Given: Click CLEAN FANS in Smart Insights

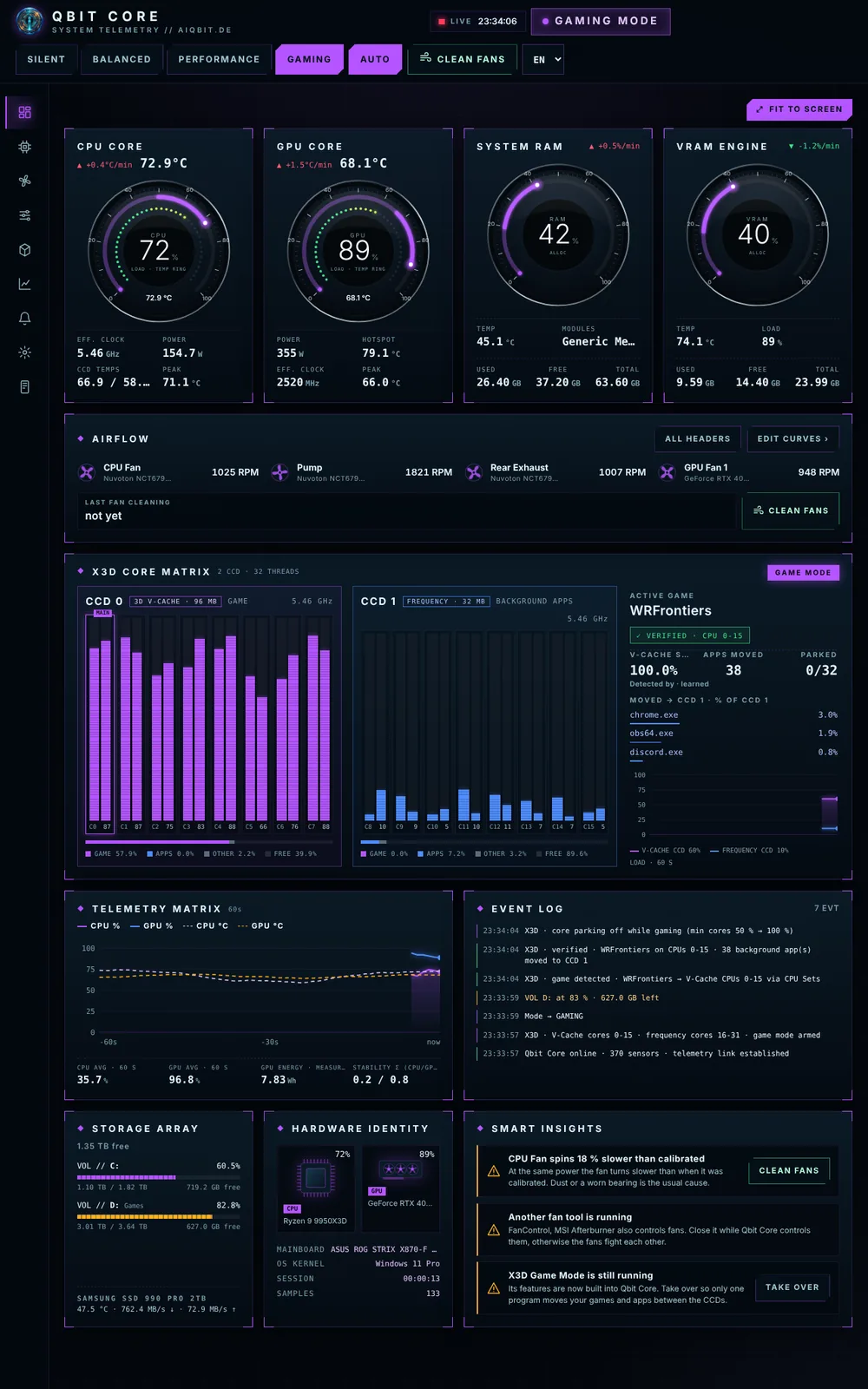Looking at the screenshot, I should coord(789,1171).
